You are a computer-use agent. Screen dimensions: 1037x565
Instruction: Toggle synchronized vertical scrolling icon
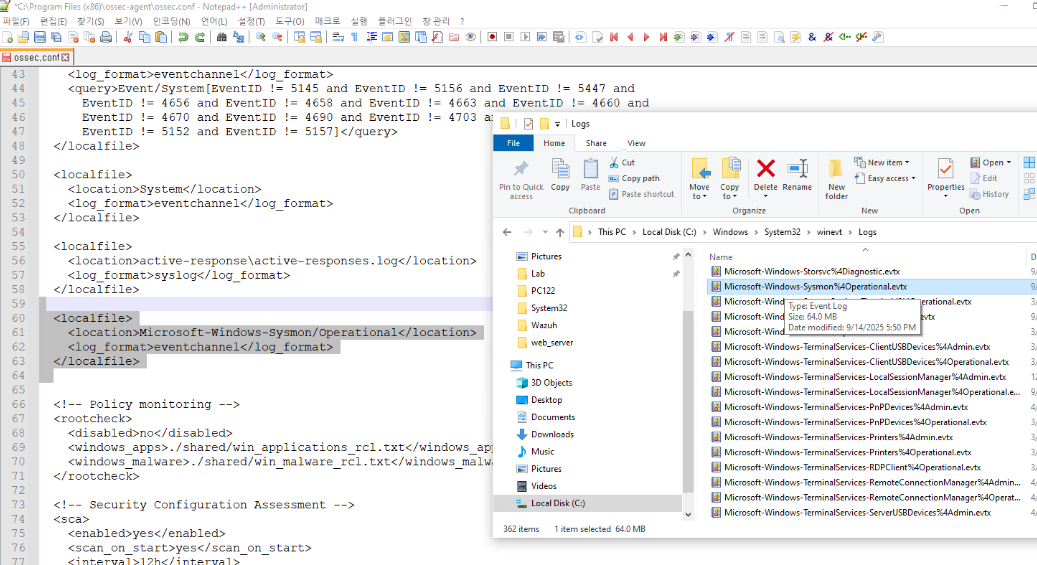pos(300,37)
